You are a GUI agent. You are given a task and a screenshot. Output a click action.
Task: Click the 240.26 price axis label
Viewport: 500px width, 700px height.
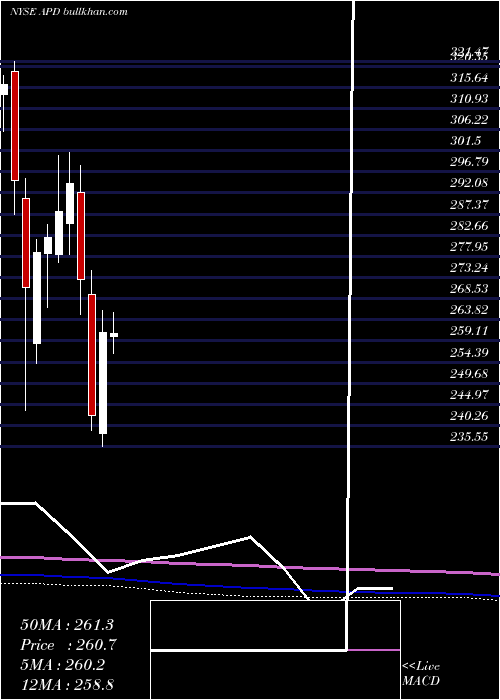(469, 416)
